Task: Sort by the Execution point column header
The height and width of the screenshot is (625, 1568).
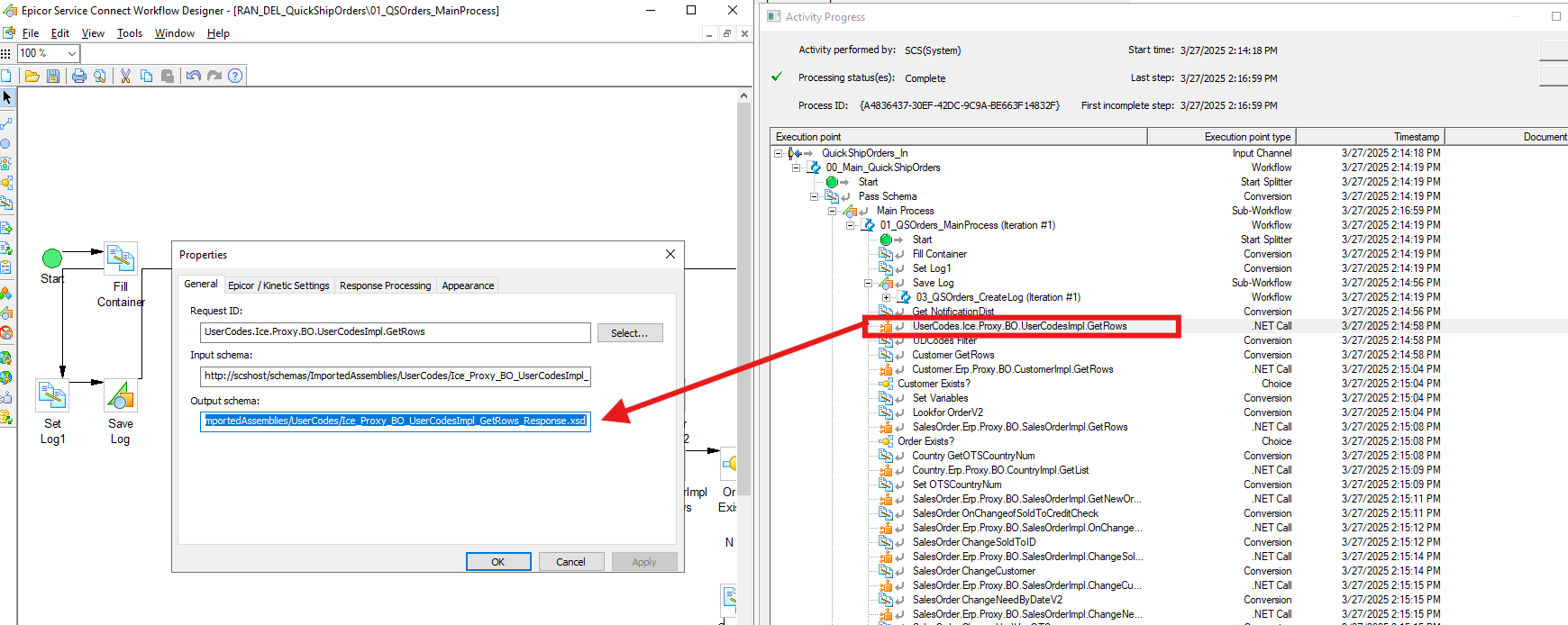Action: point(959,137)
